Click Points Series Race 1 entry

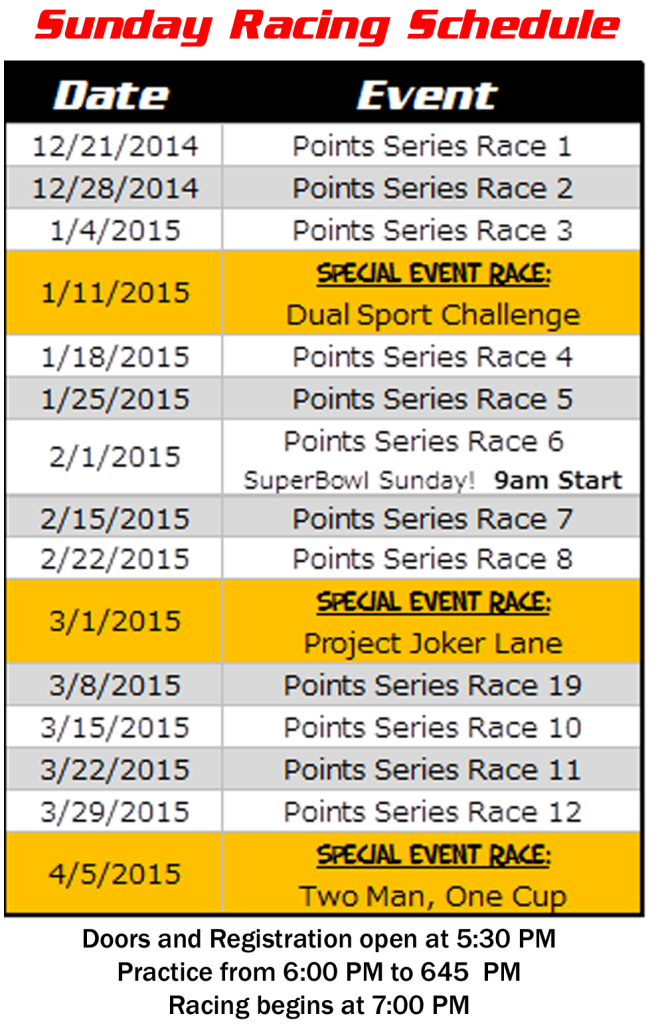432,146
